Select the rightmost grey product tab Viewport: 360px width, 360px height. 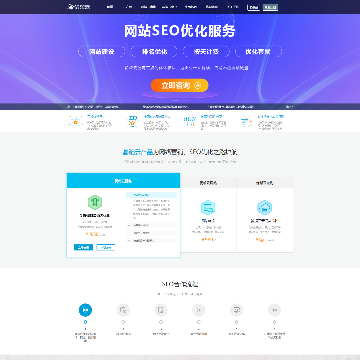pyautogui.click(x=265, y=183)
